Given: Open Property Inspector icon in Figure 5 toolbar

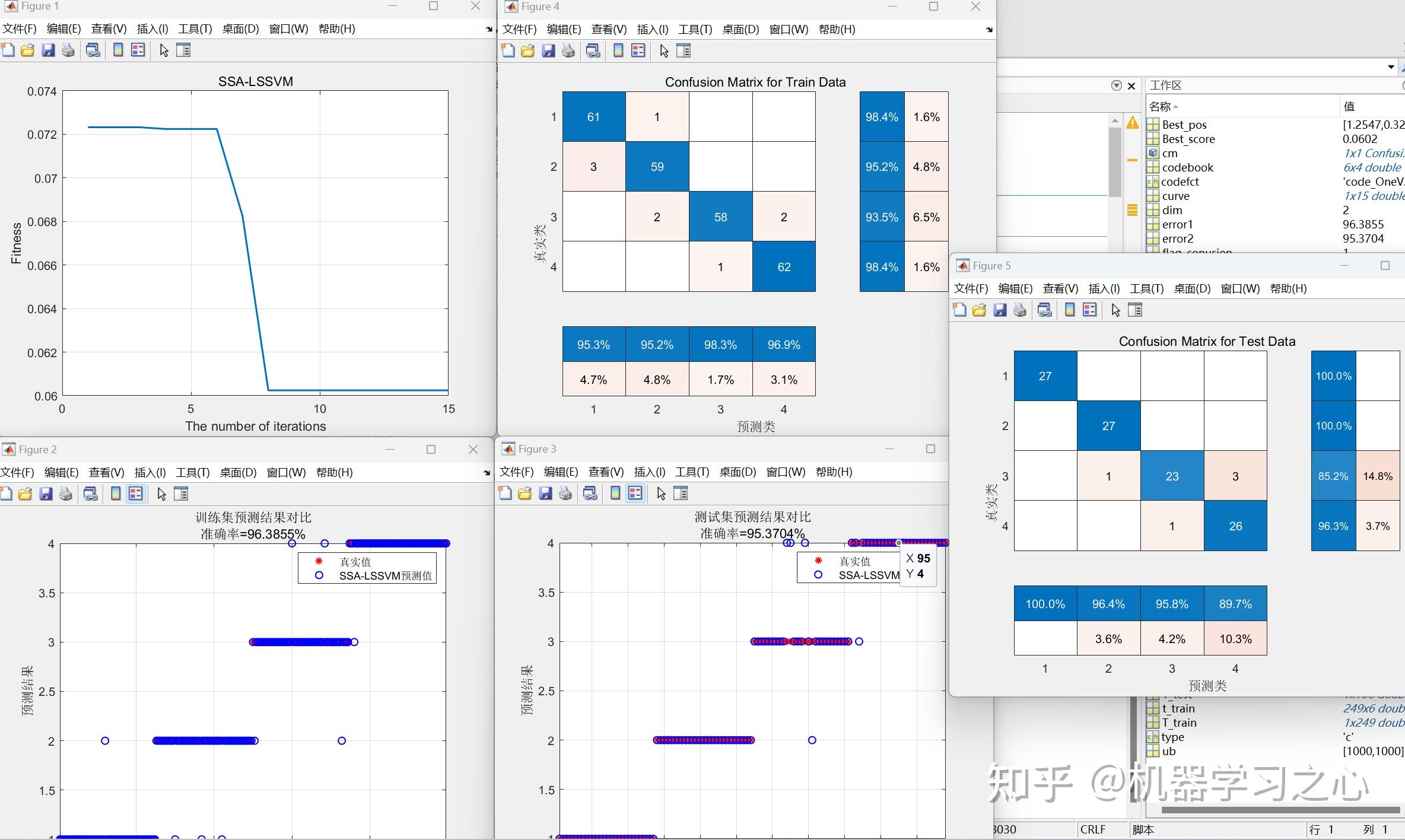Looking at the screenshot, I should coord(1134,310).
